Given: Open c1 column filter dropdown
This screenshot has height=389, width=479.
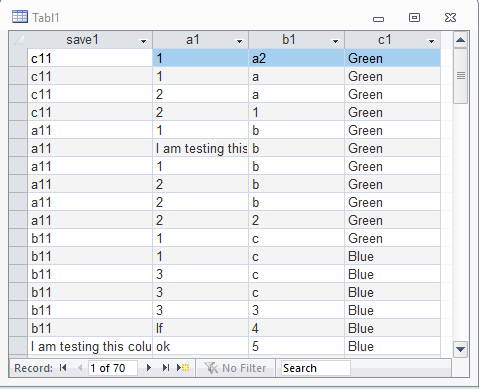Looking at the screenshot, I should click(x=431, y=41).
